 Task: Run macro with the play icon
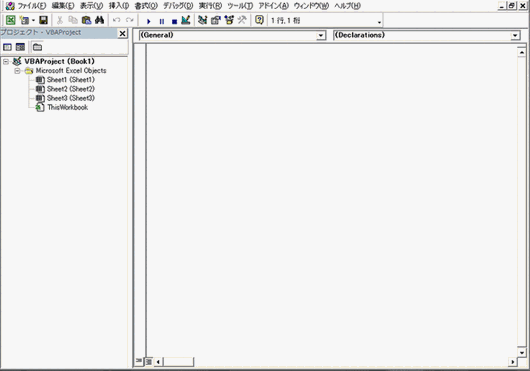(148, 21)
